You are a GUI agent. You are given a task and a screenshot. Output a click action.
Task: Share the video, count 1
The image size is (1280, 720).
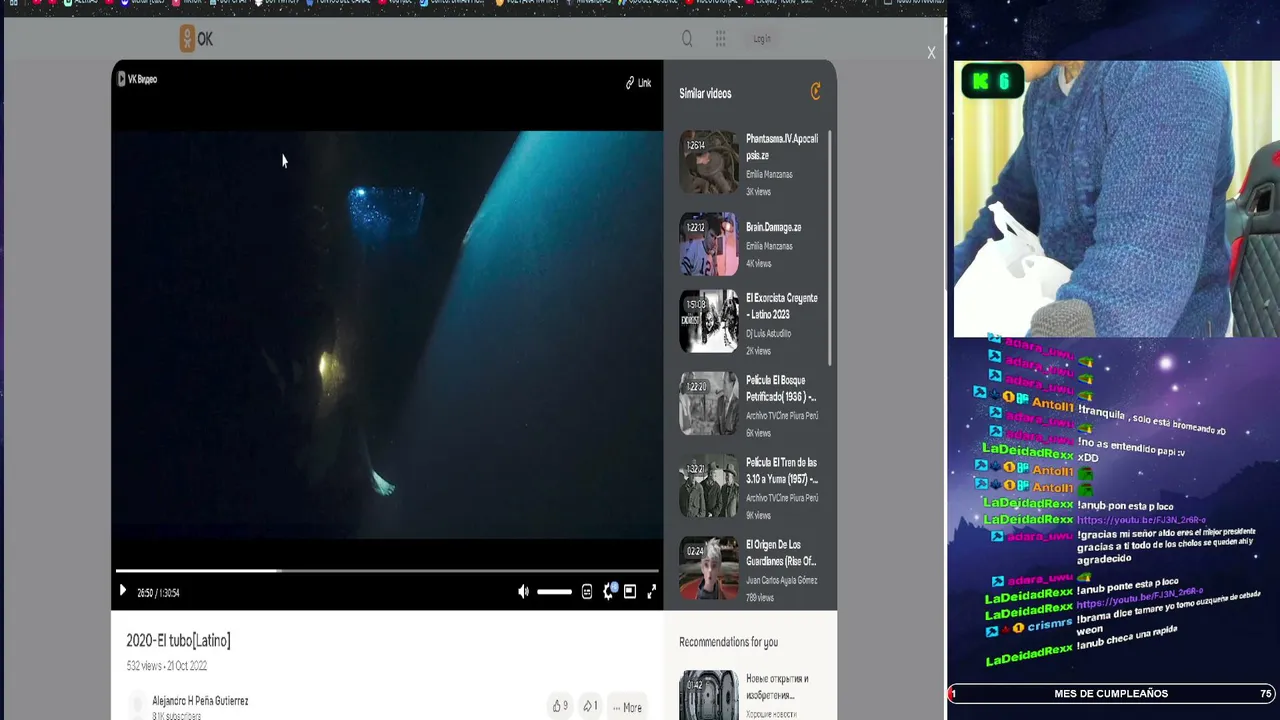[x=590, y=706]
